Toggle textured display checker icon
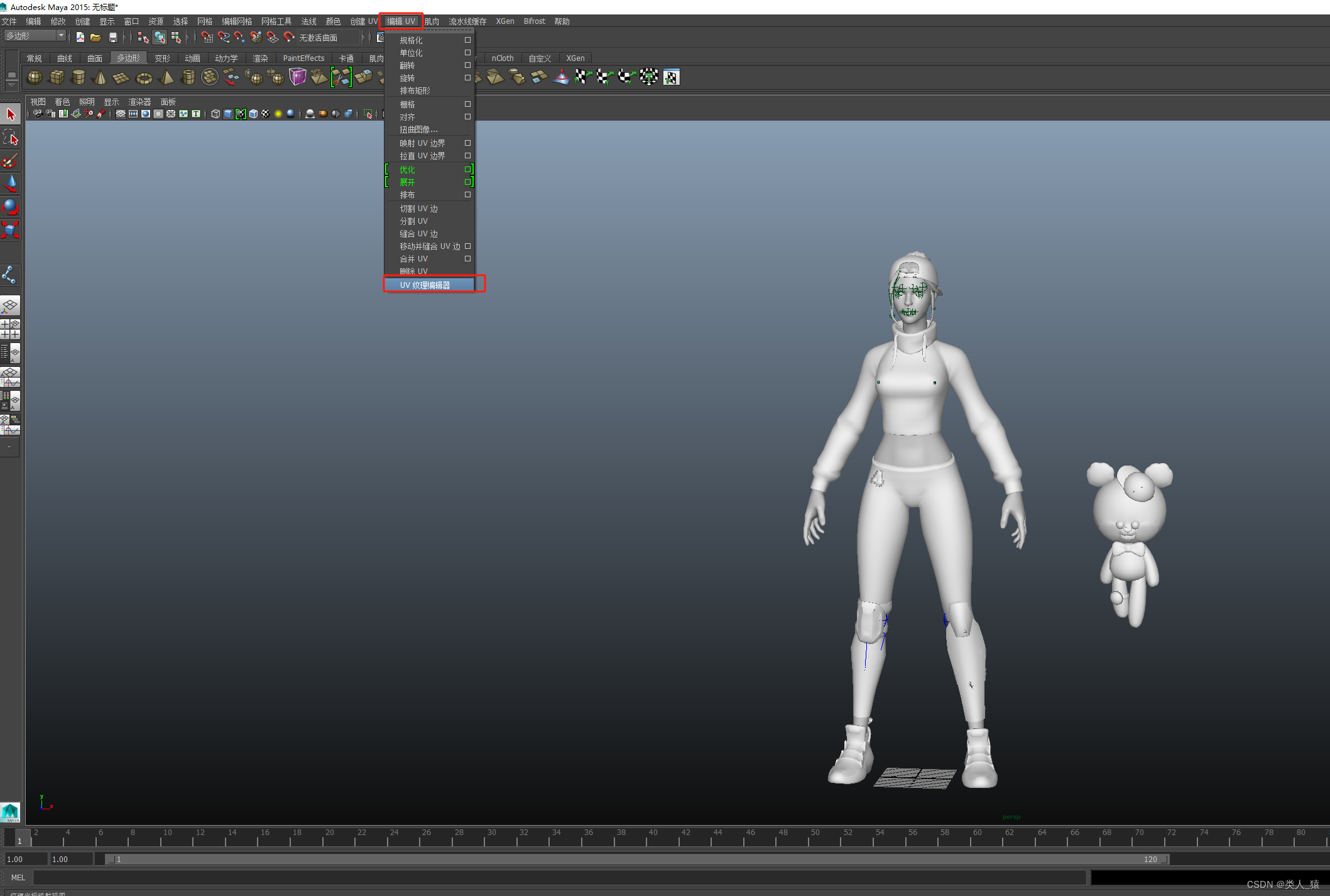 tap(266, 114)
